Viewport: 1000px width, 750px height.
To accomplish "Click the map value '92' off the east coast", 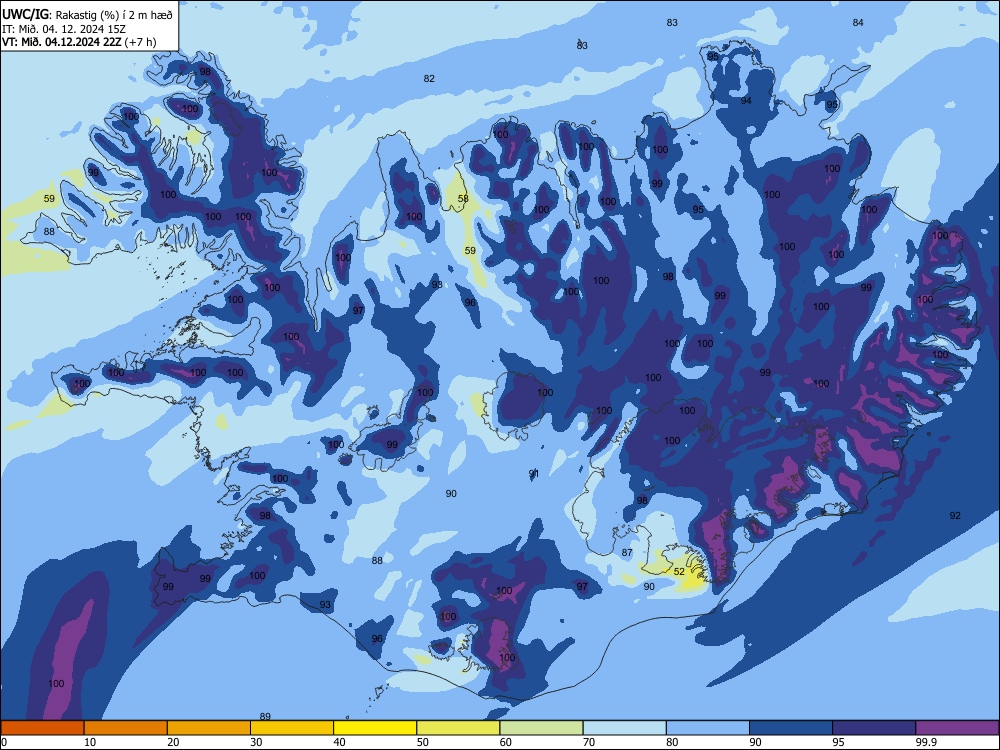I will 955,515.
